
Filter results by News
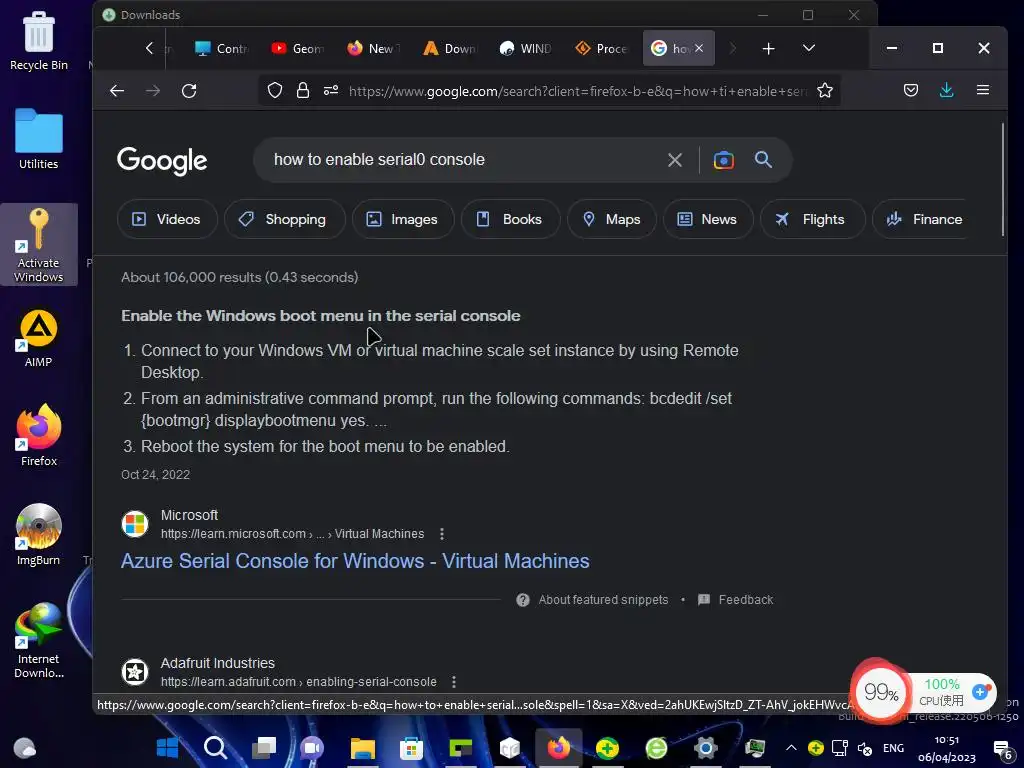coord(709,219)
